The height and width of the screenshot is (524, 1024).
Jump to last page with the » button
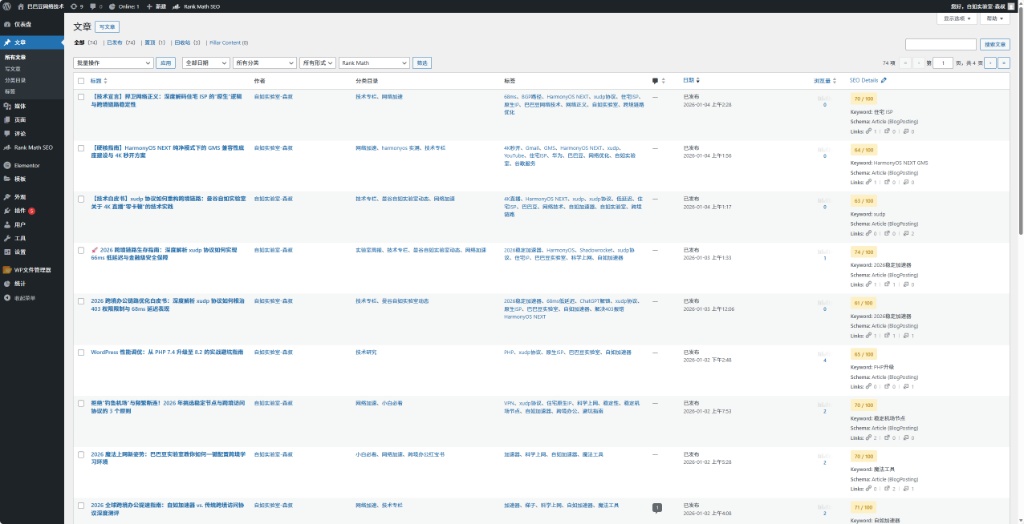(x=1004, y=63)
